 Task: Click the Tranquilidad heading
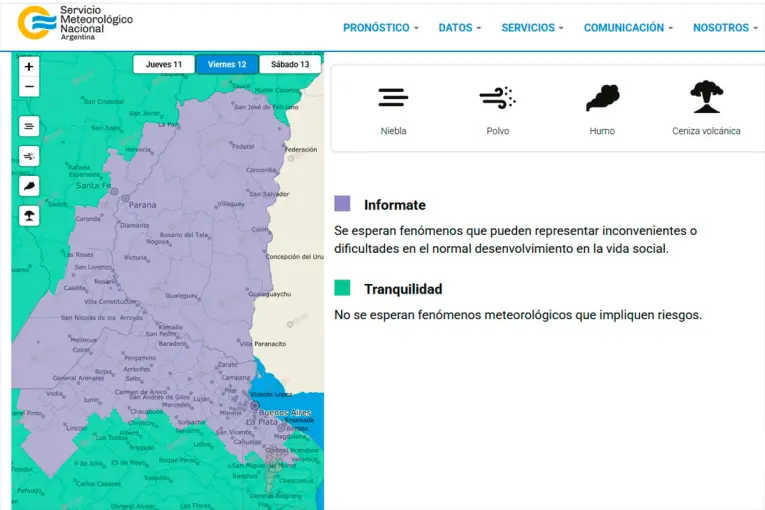[x=403, y=289]
